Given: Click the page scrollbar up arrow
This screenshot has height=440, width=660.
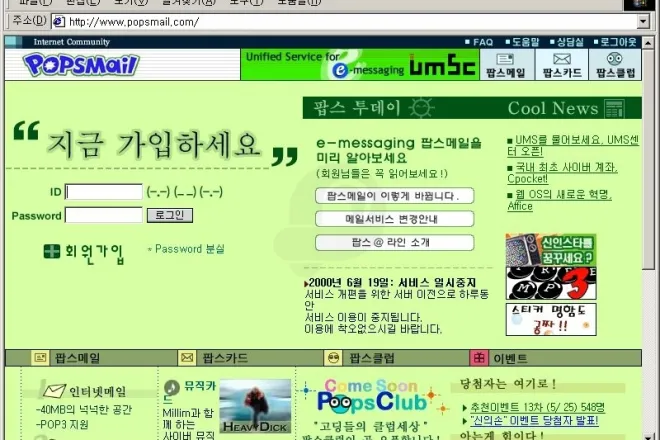Looking at the screenshot, I should [648, 42].
